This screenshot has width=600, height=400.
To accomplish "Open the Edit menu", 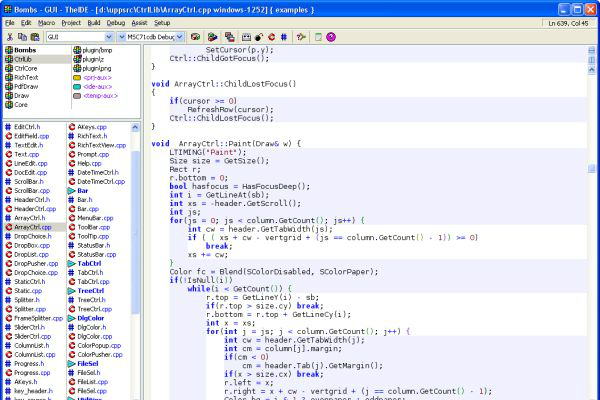I will 26,23.
